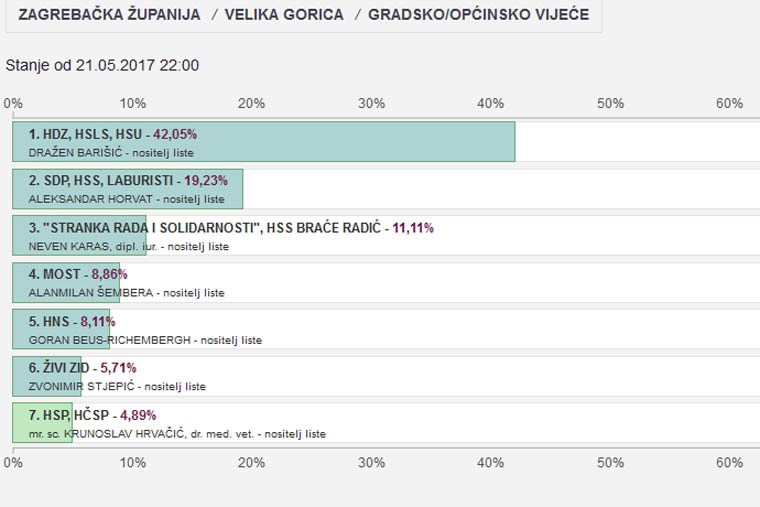Image resolution: width=760 pixels, height=507 pixels.
Task: Click candidate name ZVONIMIR STJEPIĆ
Action: [81, 386]
